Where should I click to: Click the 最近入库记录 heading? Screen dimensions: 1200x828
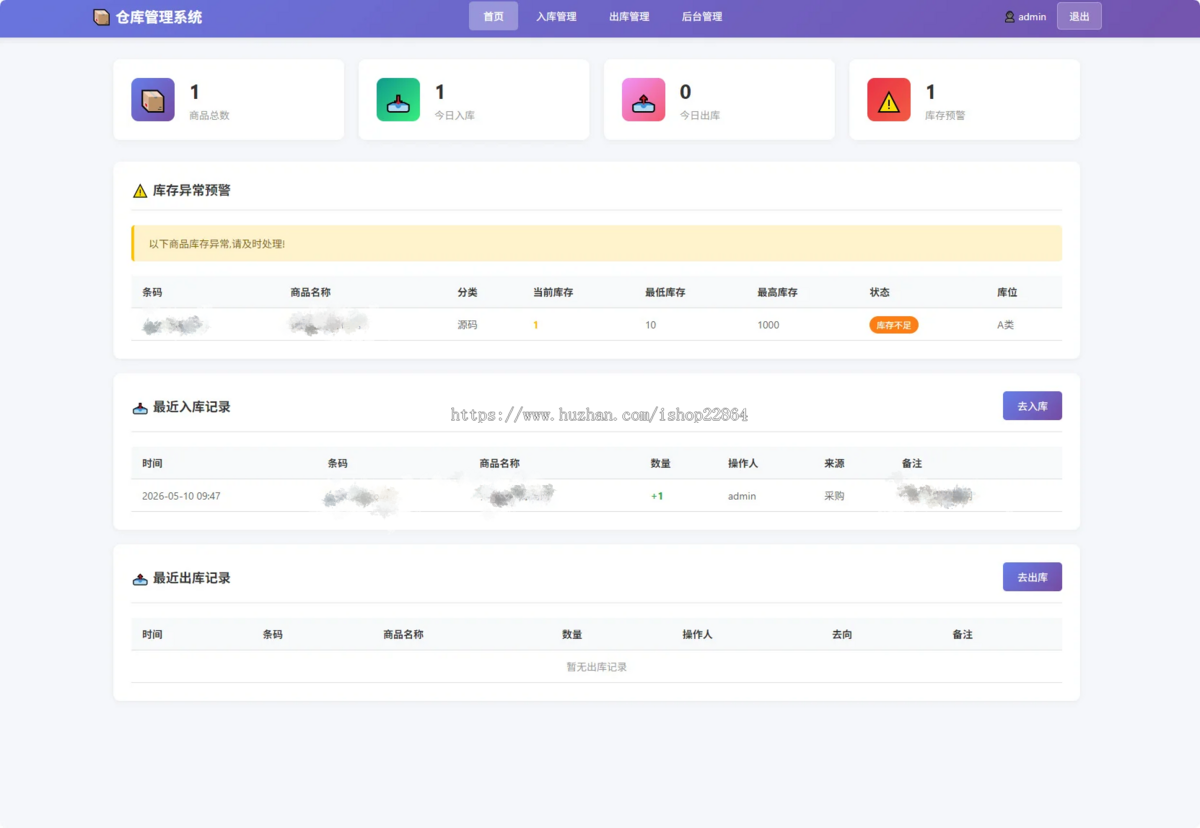tap(192, 407)
